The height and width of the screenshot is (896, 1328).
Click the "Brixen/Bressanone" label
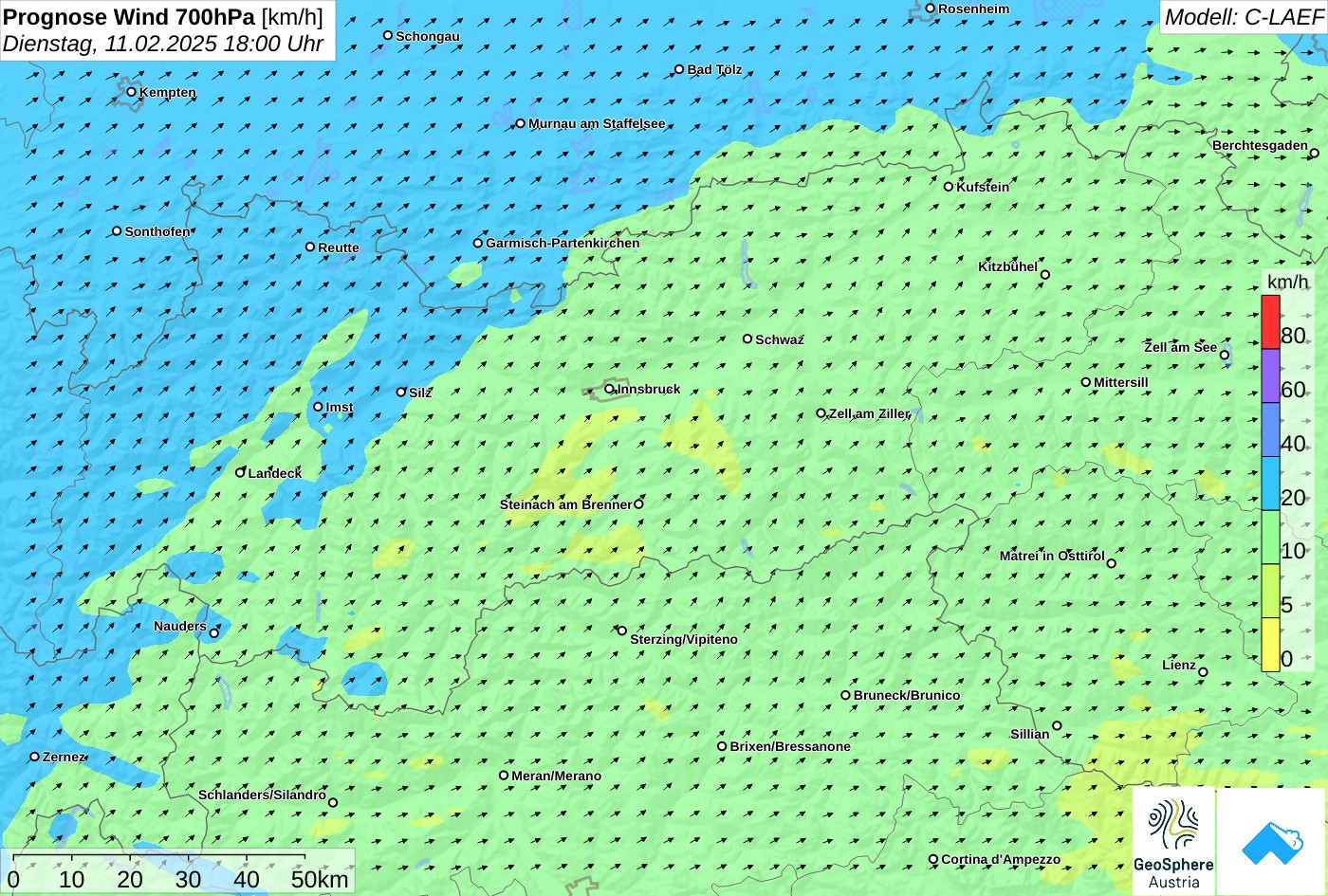pyautogui.click(x=790, y=746)
